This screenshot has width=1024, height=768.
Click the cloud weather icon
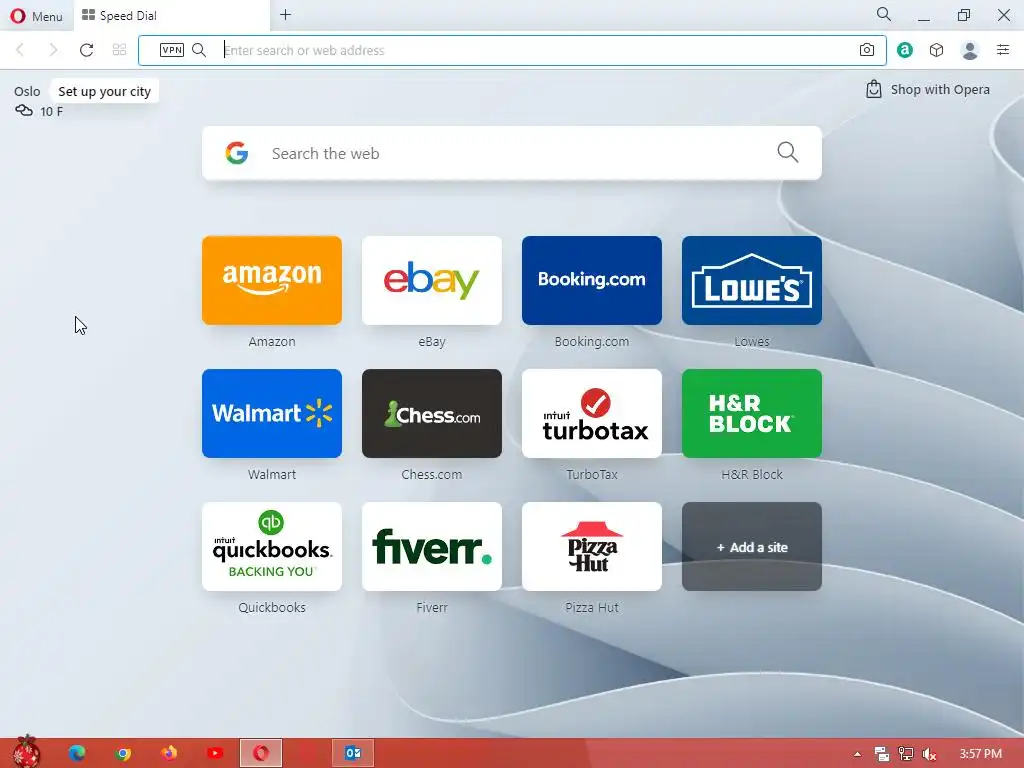pyautogui.click(x=24, y=110)
